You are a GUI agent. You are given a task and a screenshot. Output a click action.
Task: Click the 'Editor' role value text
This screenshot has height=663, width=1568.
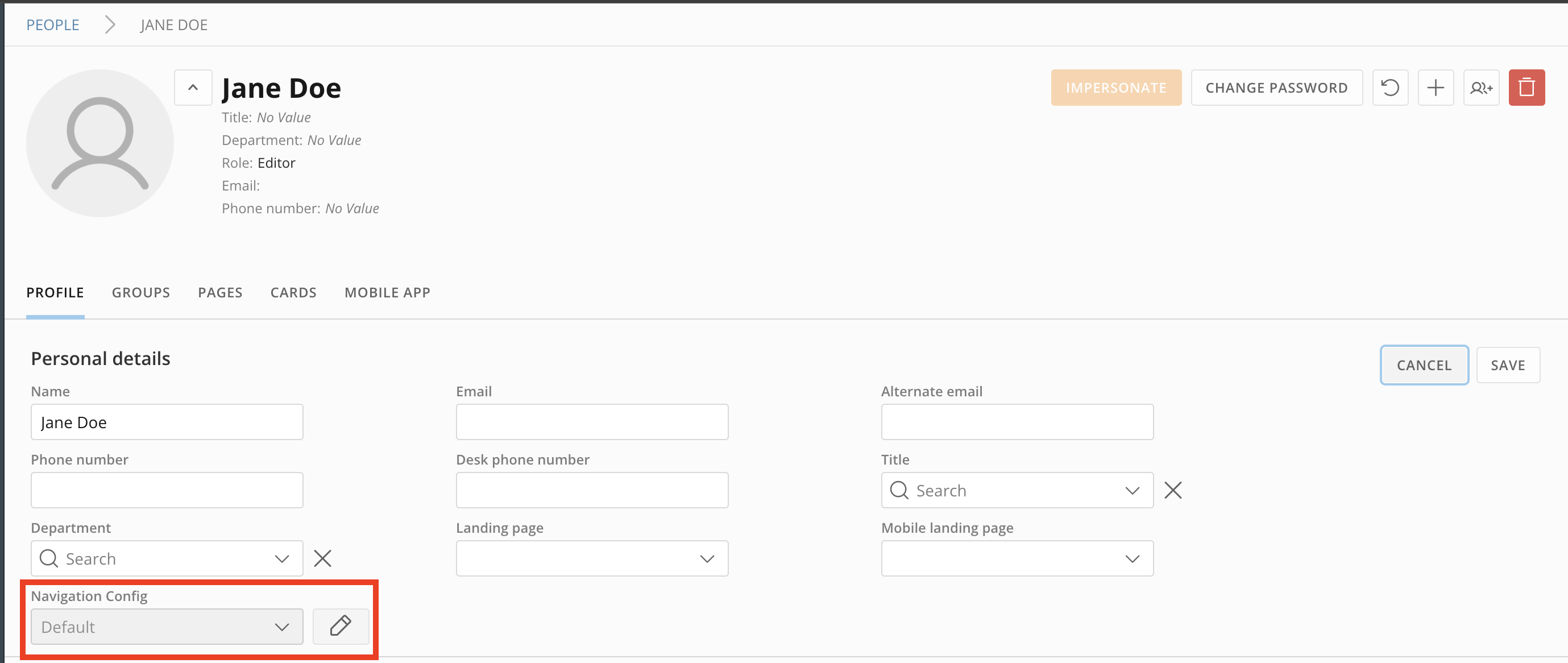[276, 163]
